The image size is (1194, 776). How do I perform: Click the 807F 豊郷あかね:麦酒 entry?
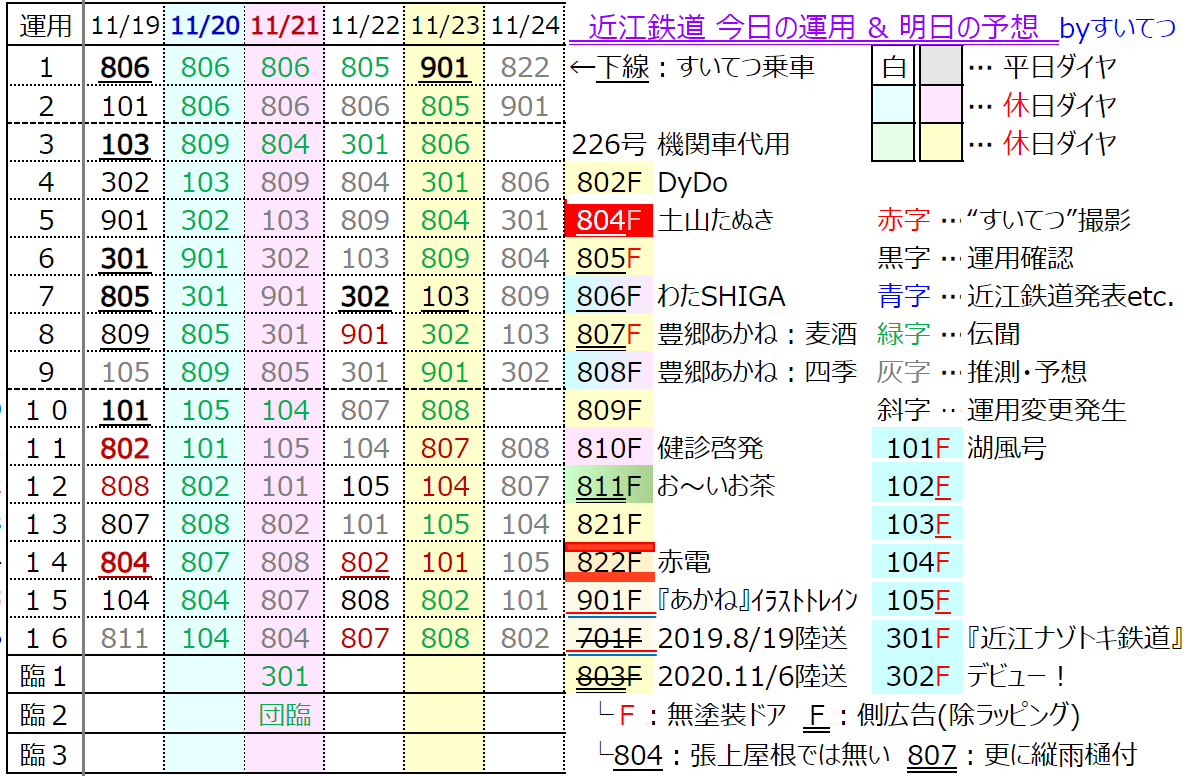point(712,334)
